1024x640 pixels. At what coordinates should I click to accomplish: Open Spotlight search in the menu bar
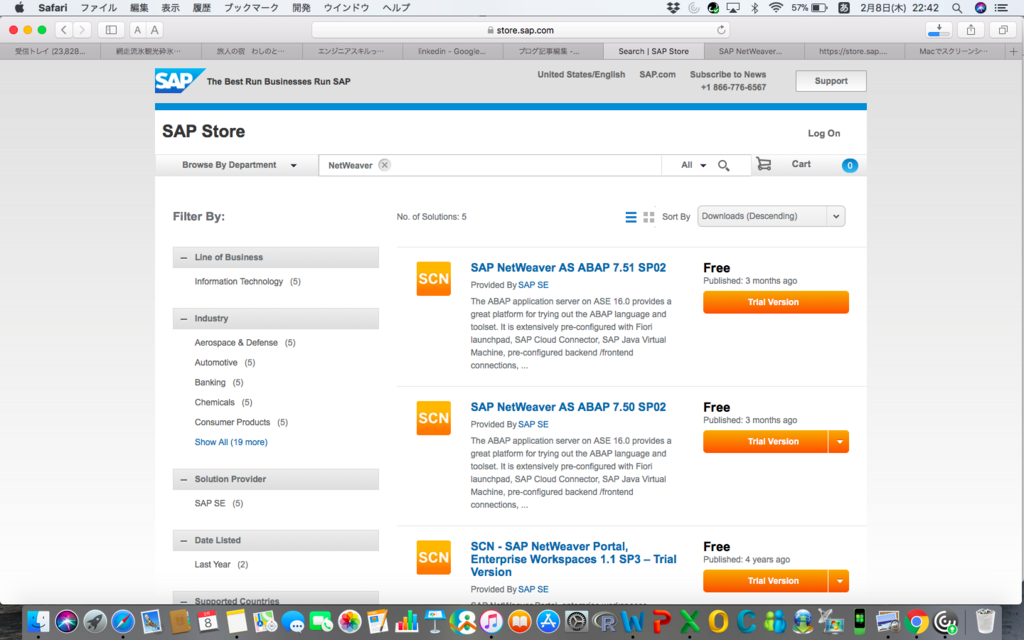957,8
